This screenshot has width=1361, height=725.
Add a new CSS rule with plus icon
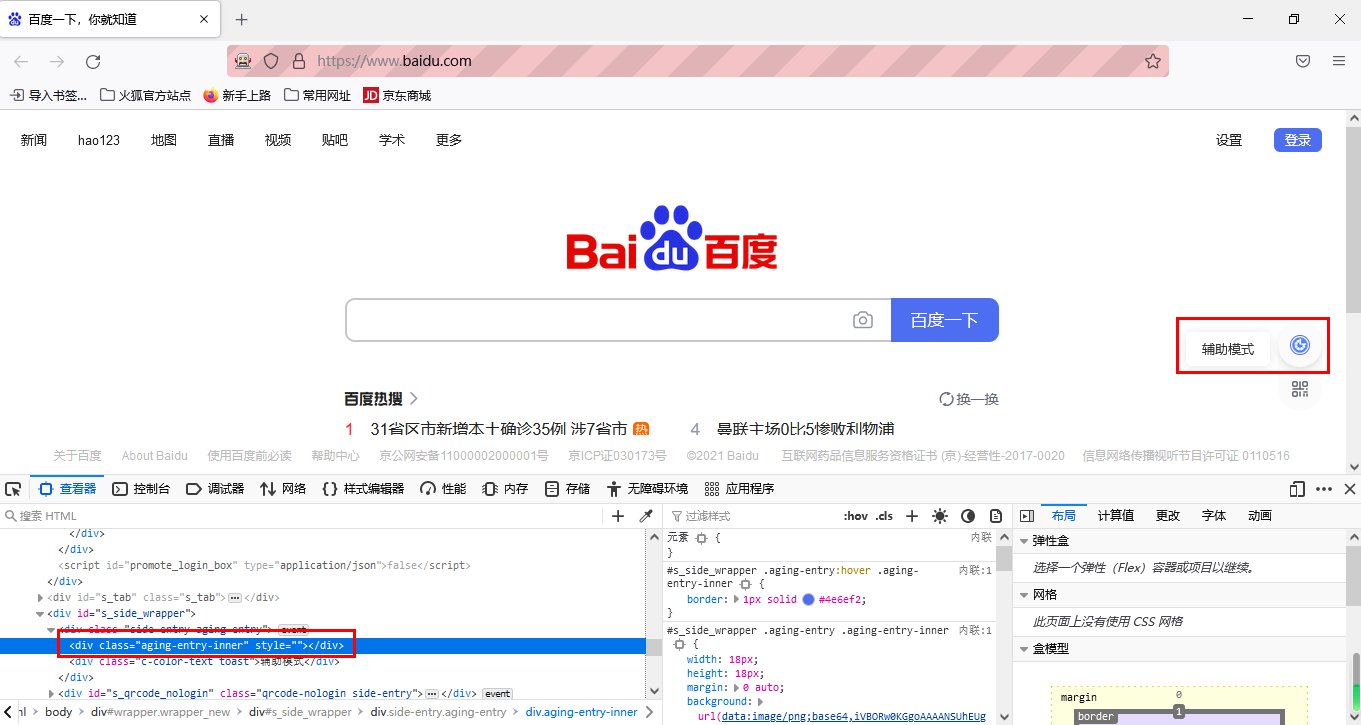(912, 516)
